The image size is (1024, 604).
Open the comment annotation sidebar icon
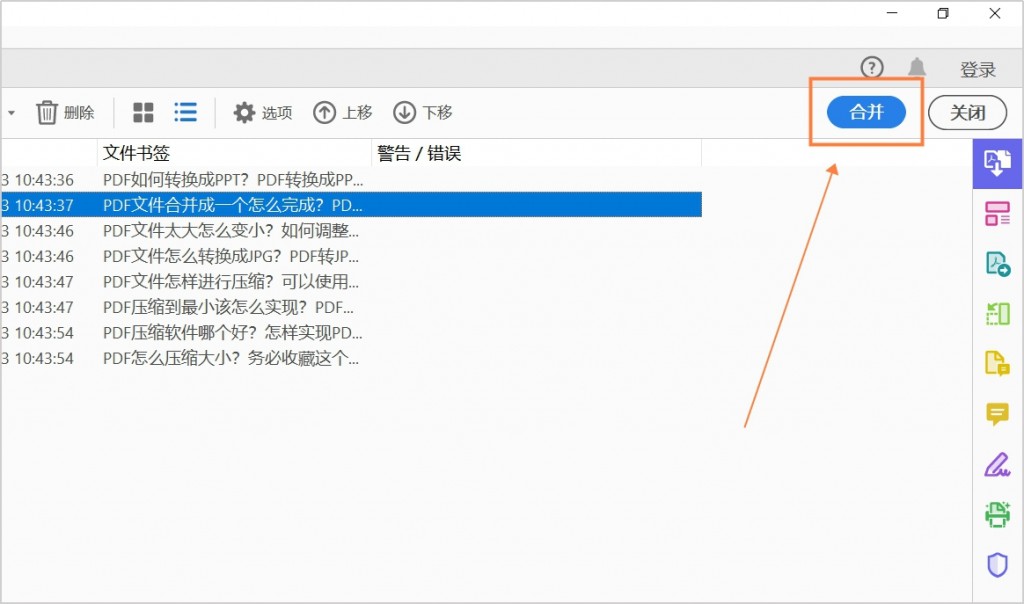point(996,414)
